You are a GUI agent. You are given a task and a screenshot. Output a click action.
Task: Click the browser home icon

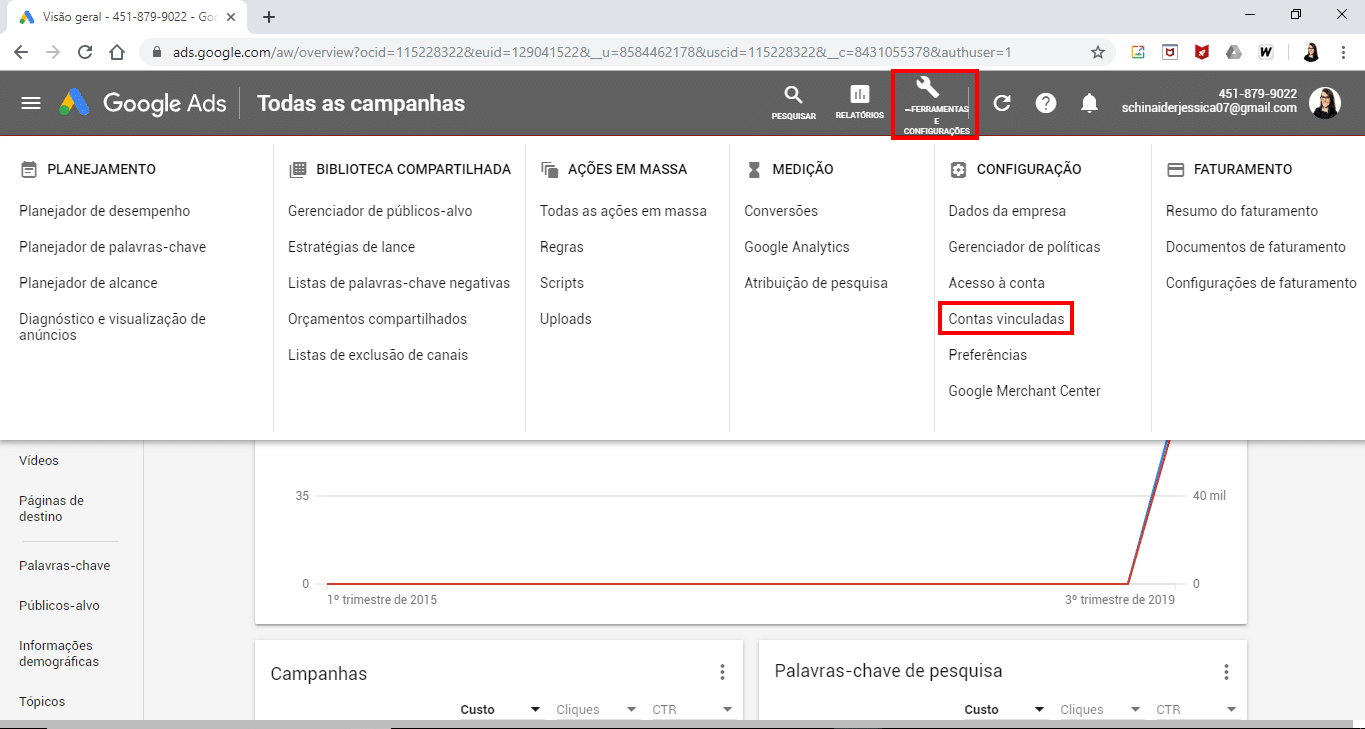[x=117, y=52]
